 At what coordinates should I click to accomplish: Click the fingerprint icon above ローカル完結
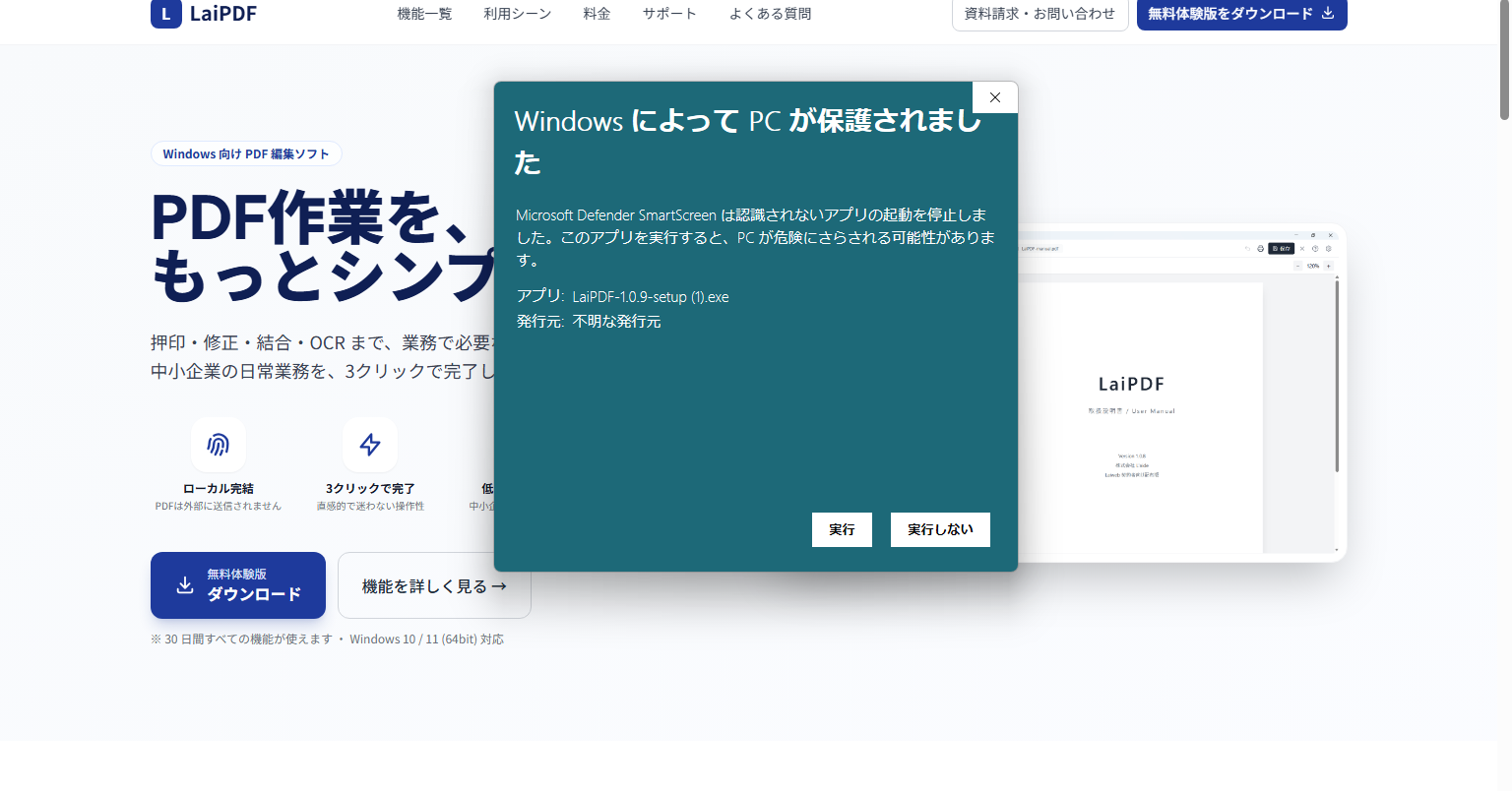(219, 445)
